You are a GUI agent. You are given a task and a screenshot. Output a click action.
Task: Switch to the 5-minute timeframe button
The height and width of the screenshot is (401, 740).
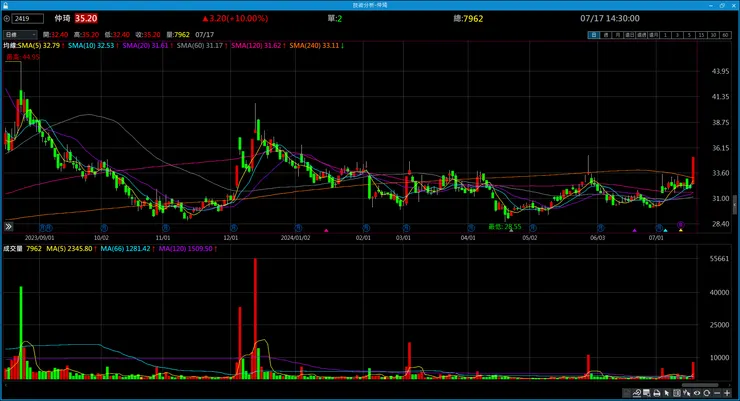pos(689,35)
